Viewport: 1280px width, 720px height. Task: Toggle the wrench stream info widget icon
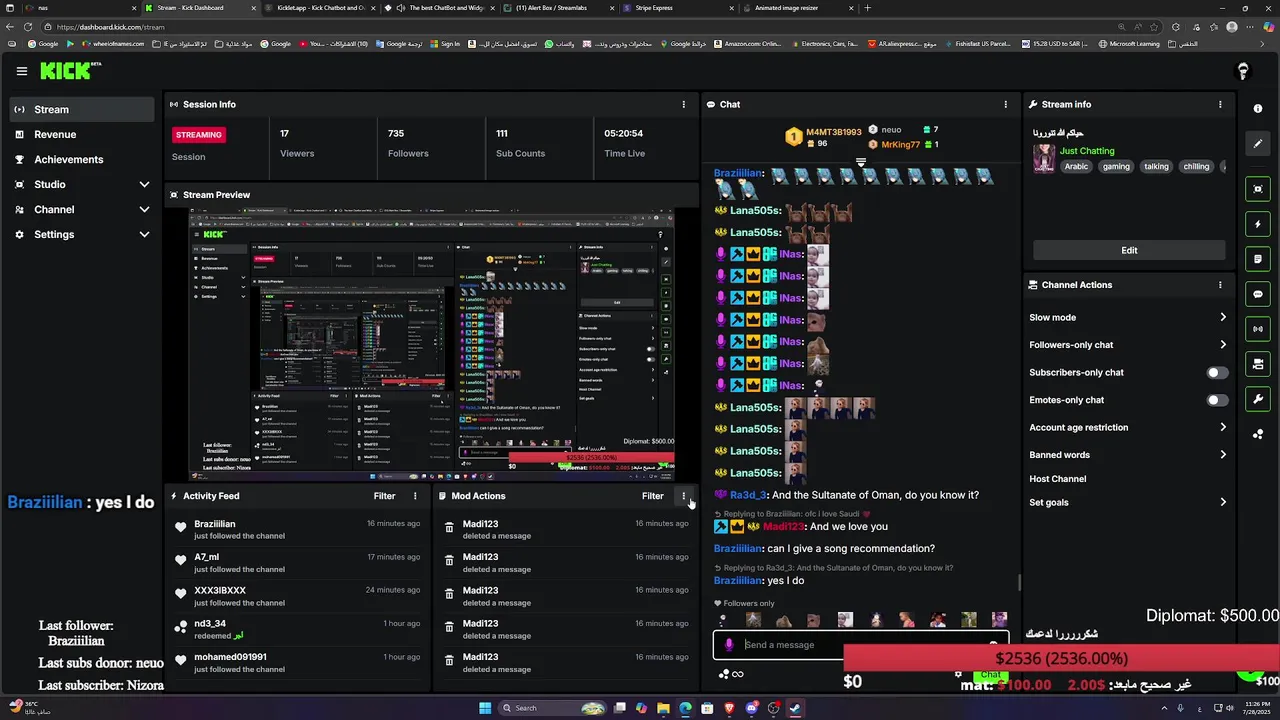click(1258, 399)
